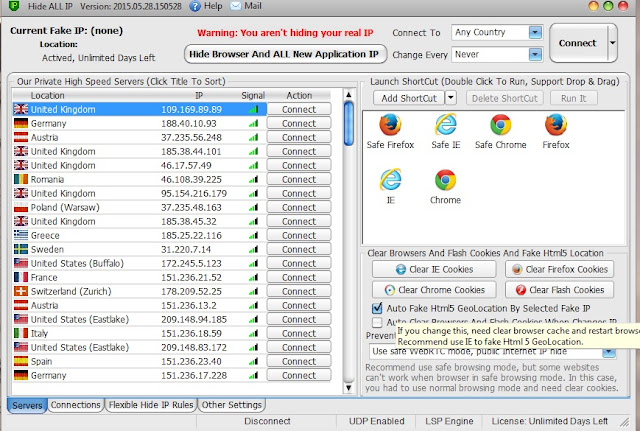Click LSP Engine in status bar
This screenshot has width=640, height=431.
tap(449, 421)
